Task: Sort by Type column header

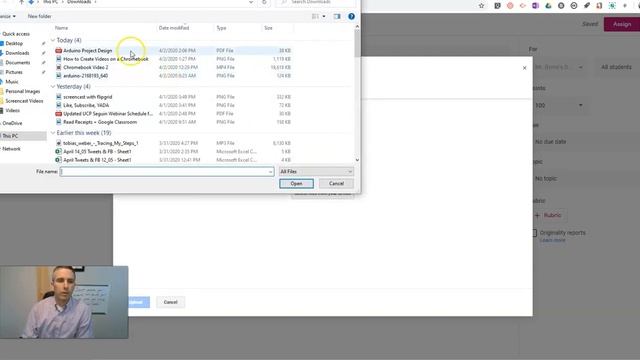Action: 222,28
